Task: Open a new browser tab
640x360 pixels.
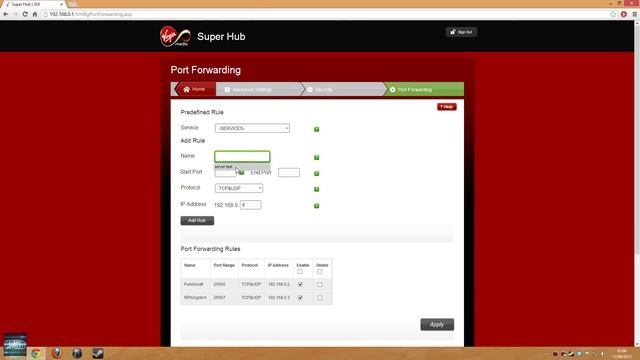Action: click(x=73, y=4)
